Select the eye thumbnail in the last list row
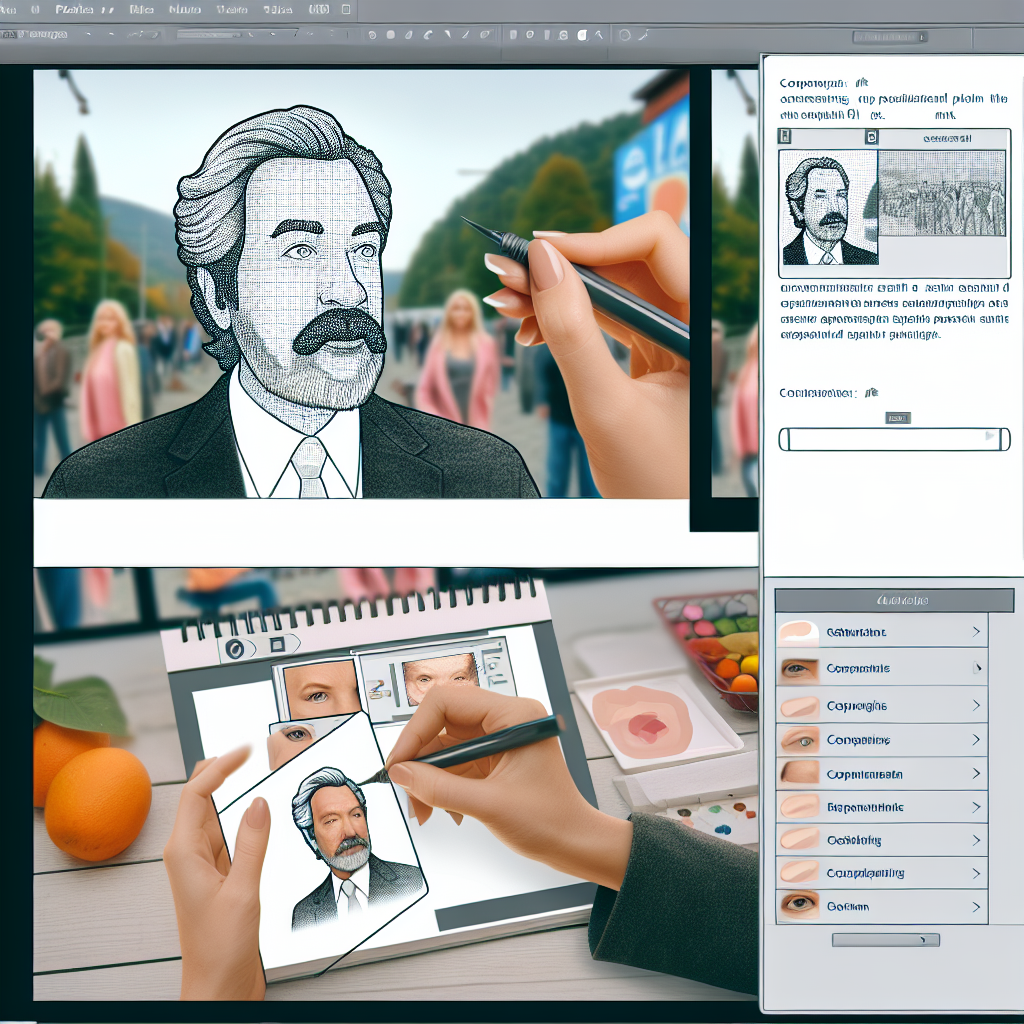The width and height of the screenshot is (1024, 1024). [x=798, y=906]
